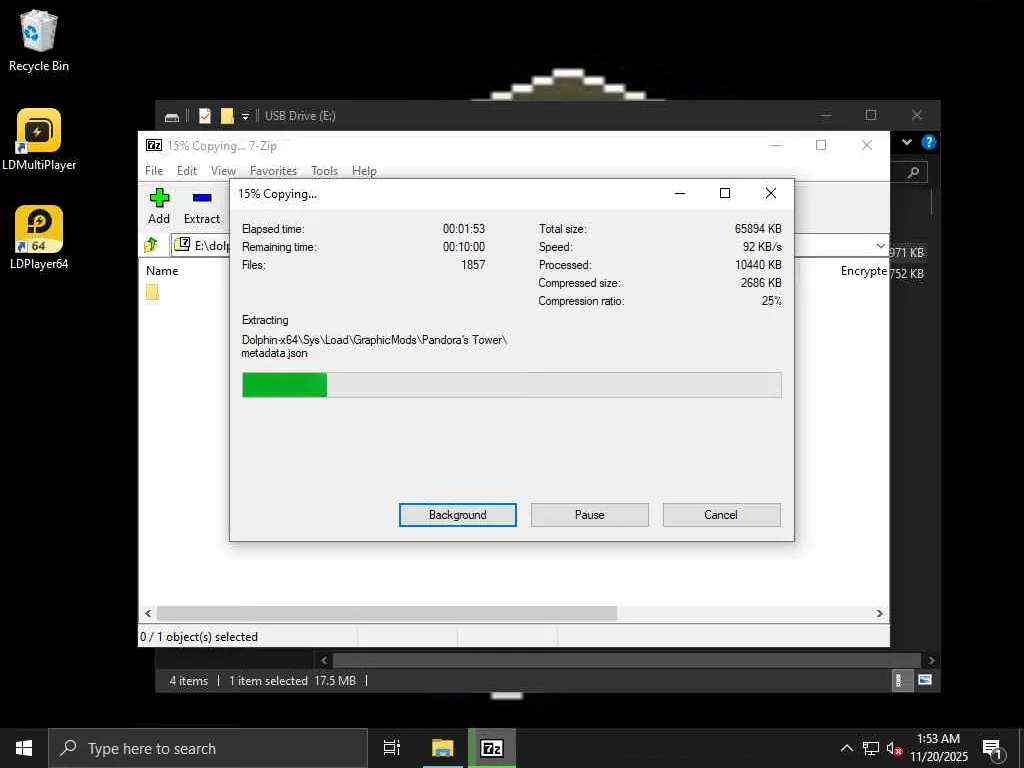Click the Explorer horizontal scrollbar thumb
This screenshot has height=768, width=1024.
[627, 660]
